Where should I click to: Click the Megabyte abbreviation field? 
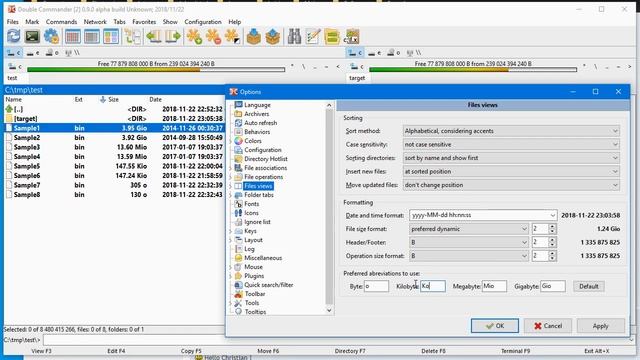(x=494, y=286)
